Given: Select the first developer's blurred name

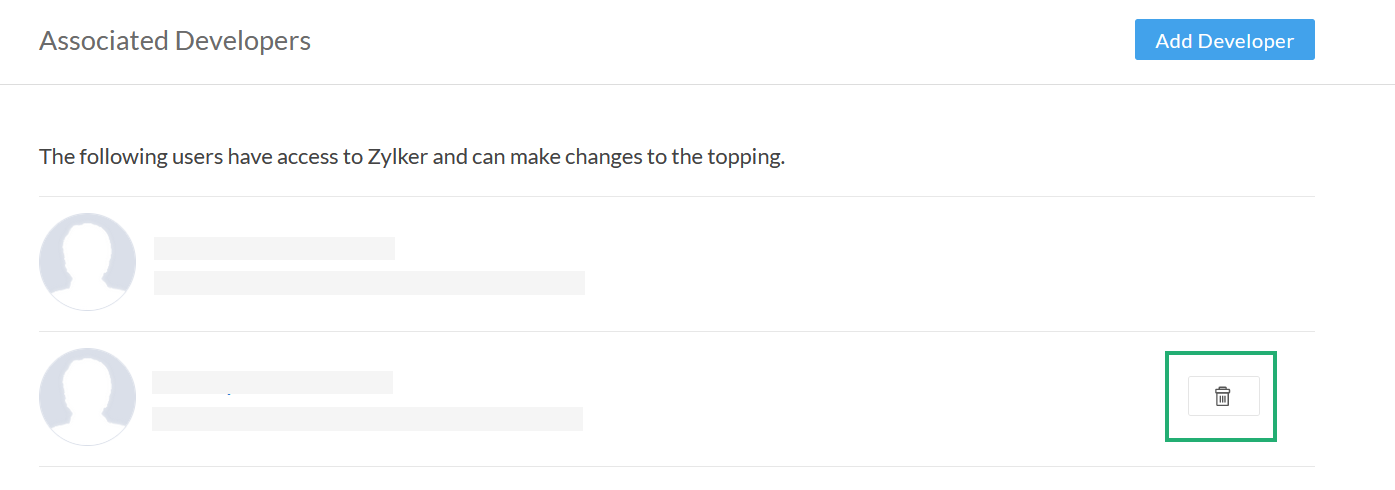Looking at the screenshot, I should pos(274,248).
